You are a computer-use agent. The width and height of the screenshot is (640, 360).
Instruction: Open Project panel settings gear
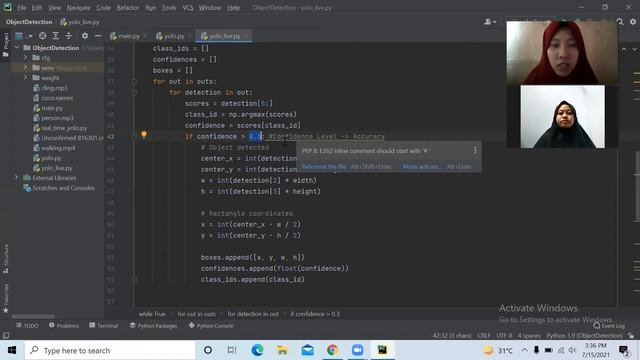click(84, 36)
